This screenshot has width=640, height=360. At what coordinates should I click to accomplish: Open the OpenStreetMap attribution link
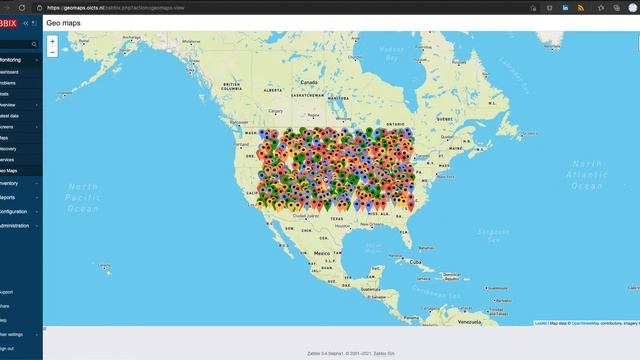click(585, 323)
